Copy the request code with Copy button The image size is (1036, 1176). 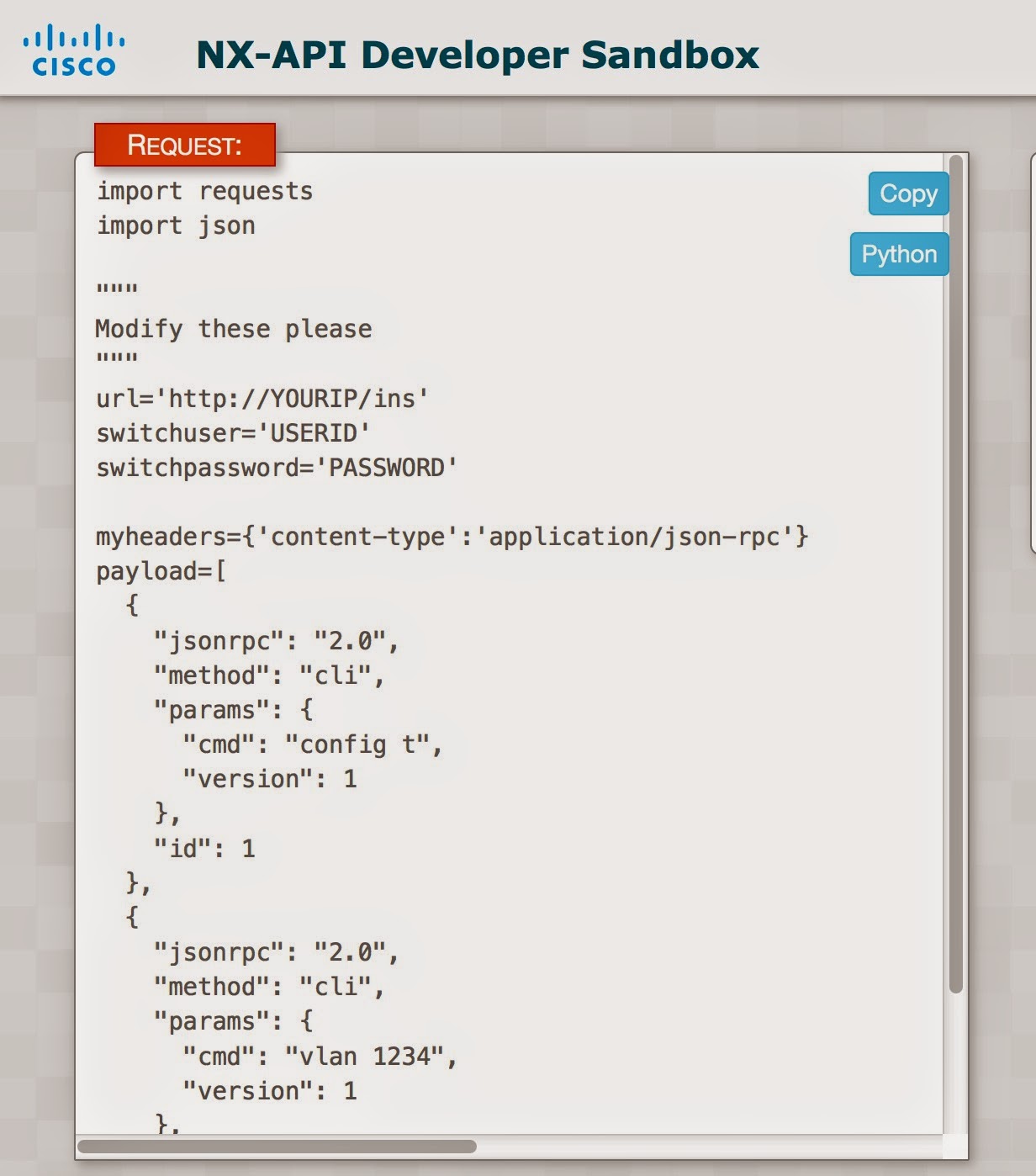(908, 193)
